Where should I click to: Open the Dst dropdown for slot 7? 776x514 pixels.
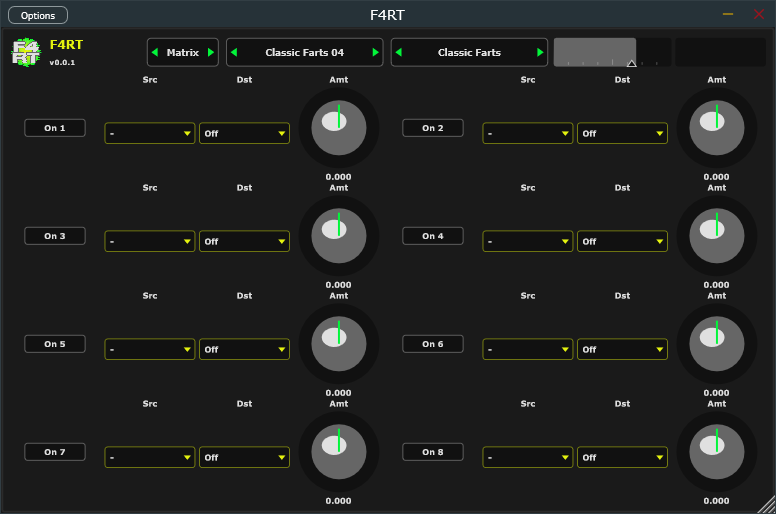pyautogui.click(x=244, y=457)
